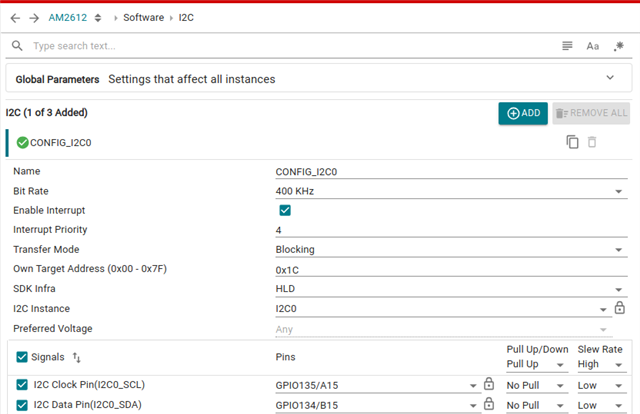Open the Transfer Mode Blocking dropdown
The height and width of the screenshot is (414, 640).
[x=451, y=249]
